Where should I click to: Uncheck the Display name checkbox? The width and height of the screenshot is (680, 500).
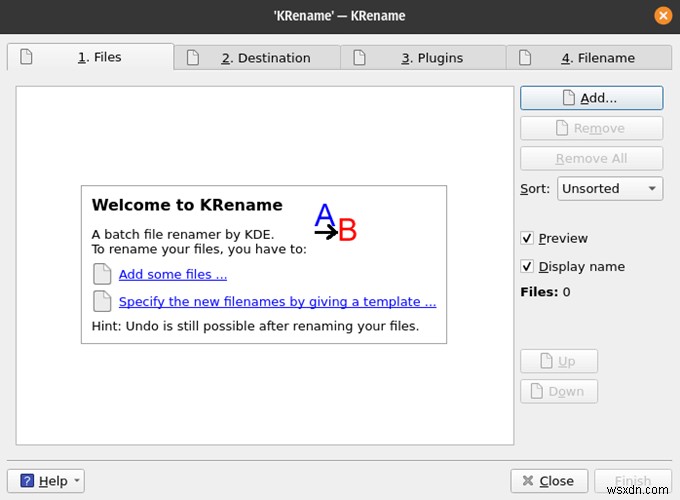tap(527, 266)
